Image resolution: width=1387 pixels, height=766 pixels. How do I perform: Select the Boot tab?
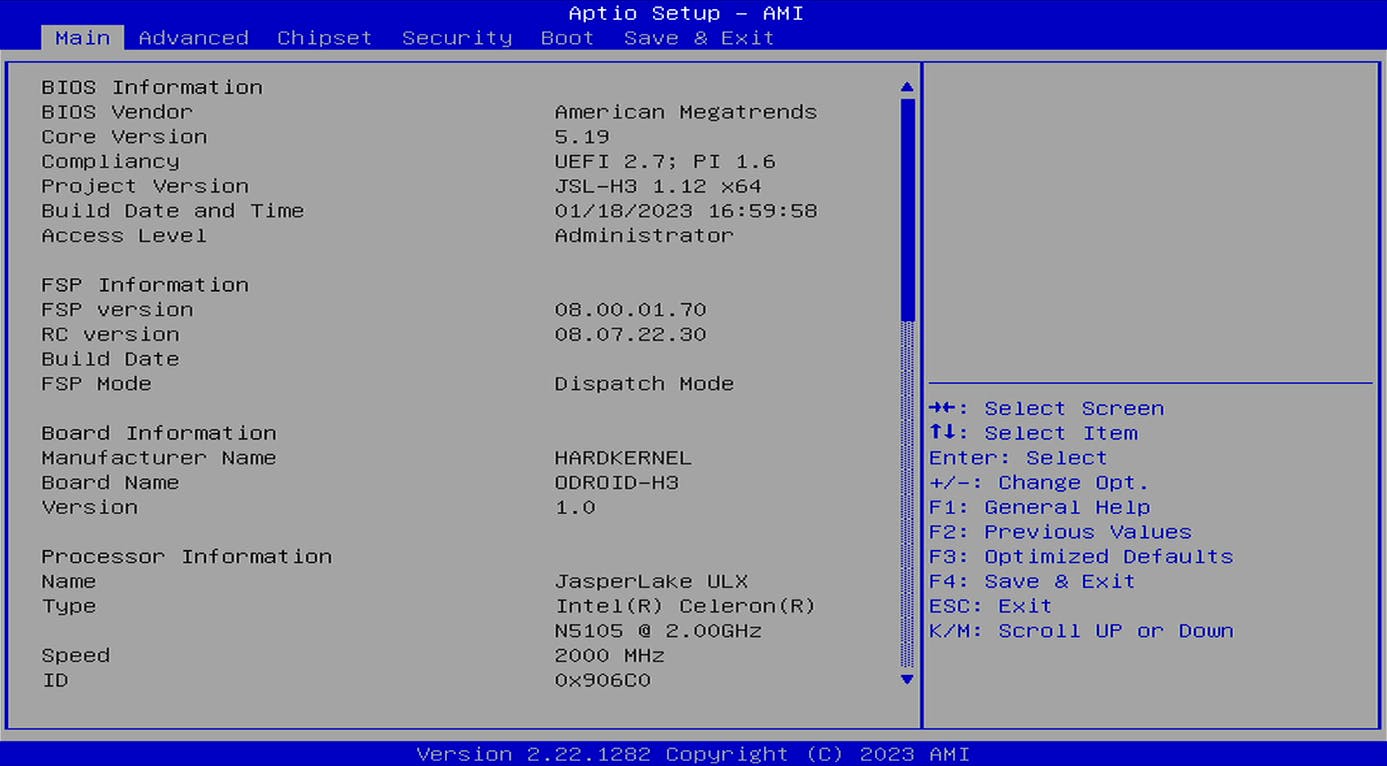click(567, 38)
